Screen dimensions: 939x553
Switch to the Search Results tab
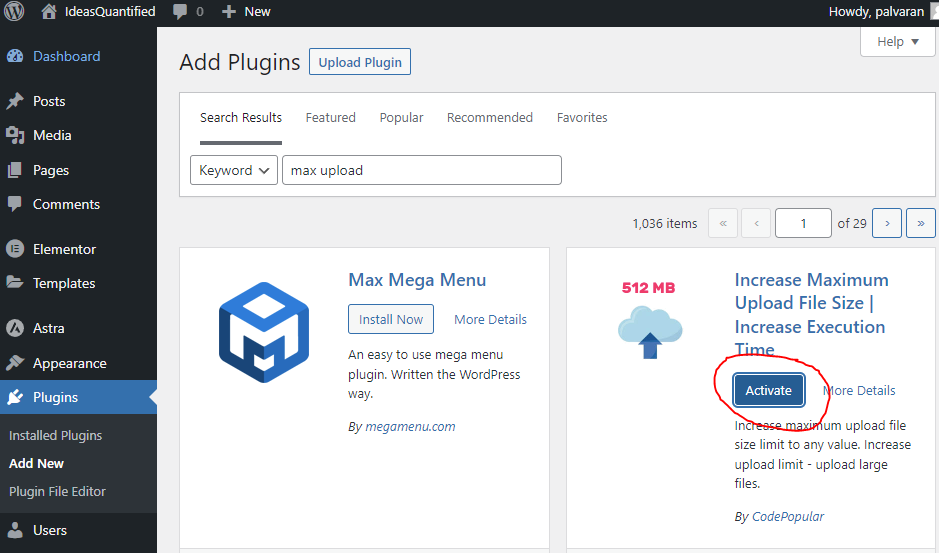[x=241, y=117]
